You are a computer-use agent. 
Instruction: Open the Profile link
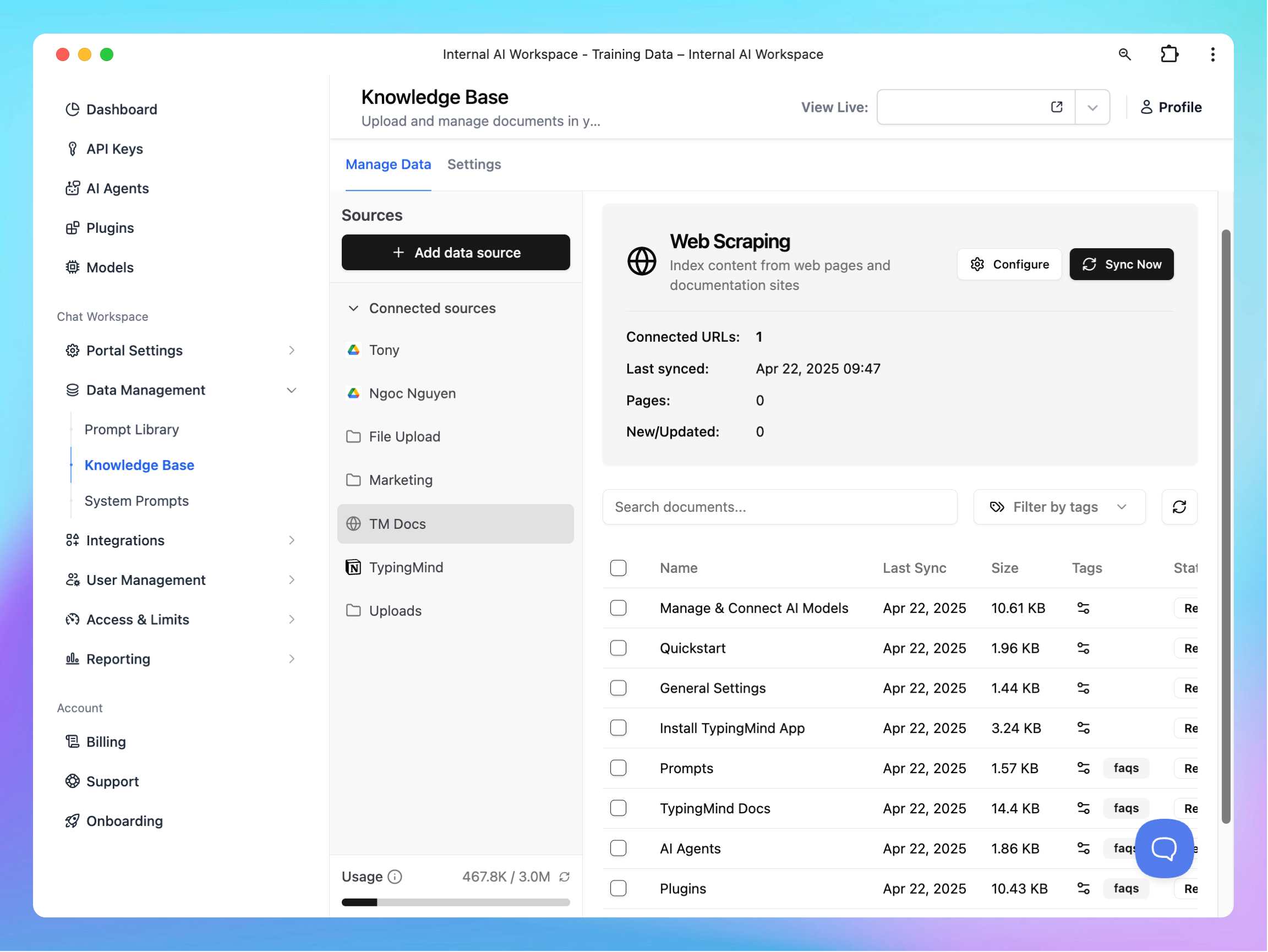[1171, 107]
